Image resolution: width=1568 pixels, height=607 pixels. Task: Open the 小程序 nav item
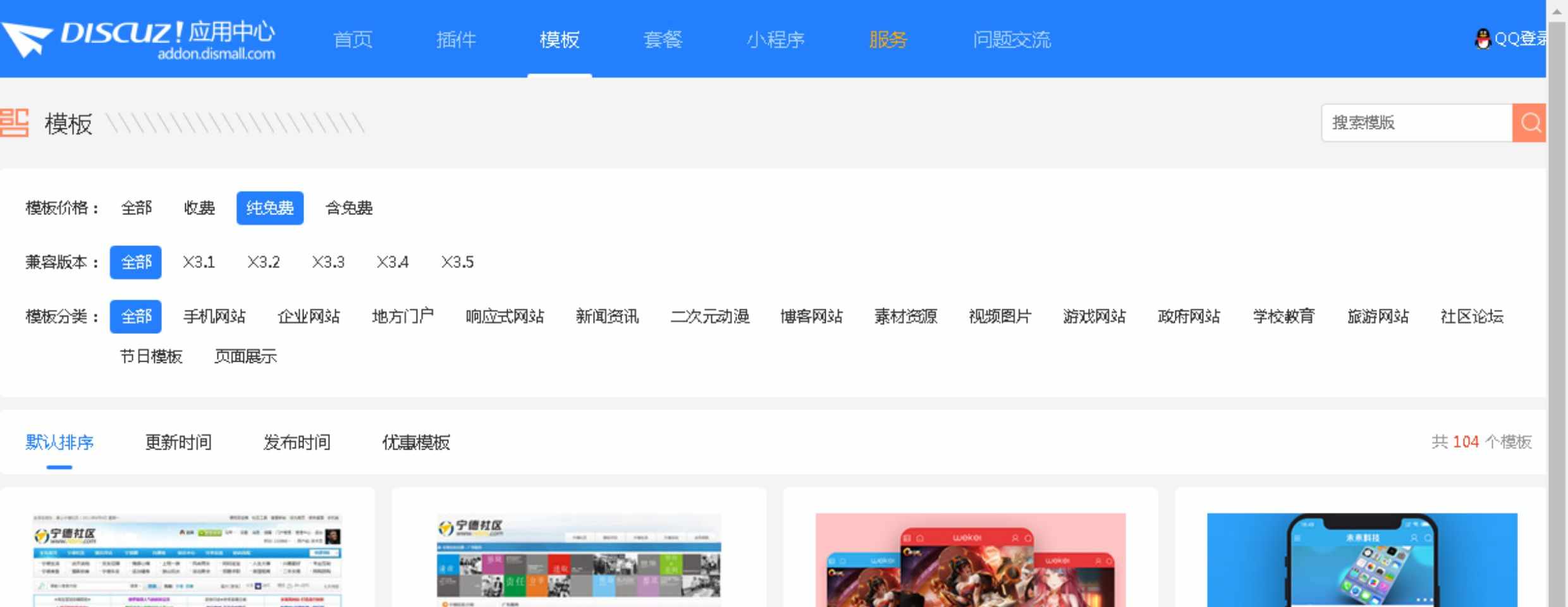pyautogui.click(x=776, y=40)
